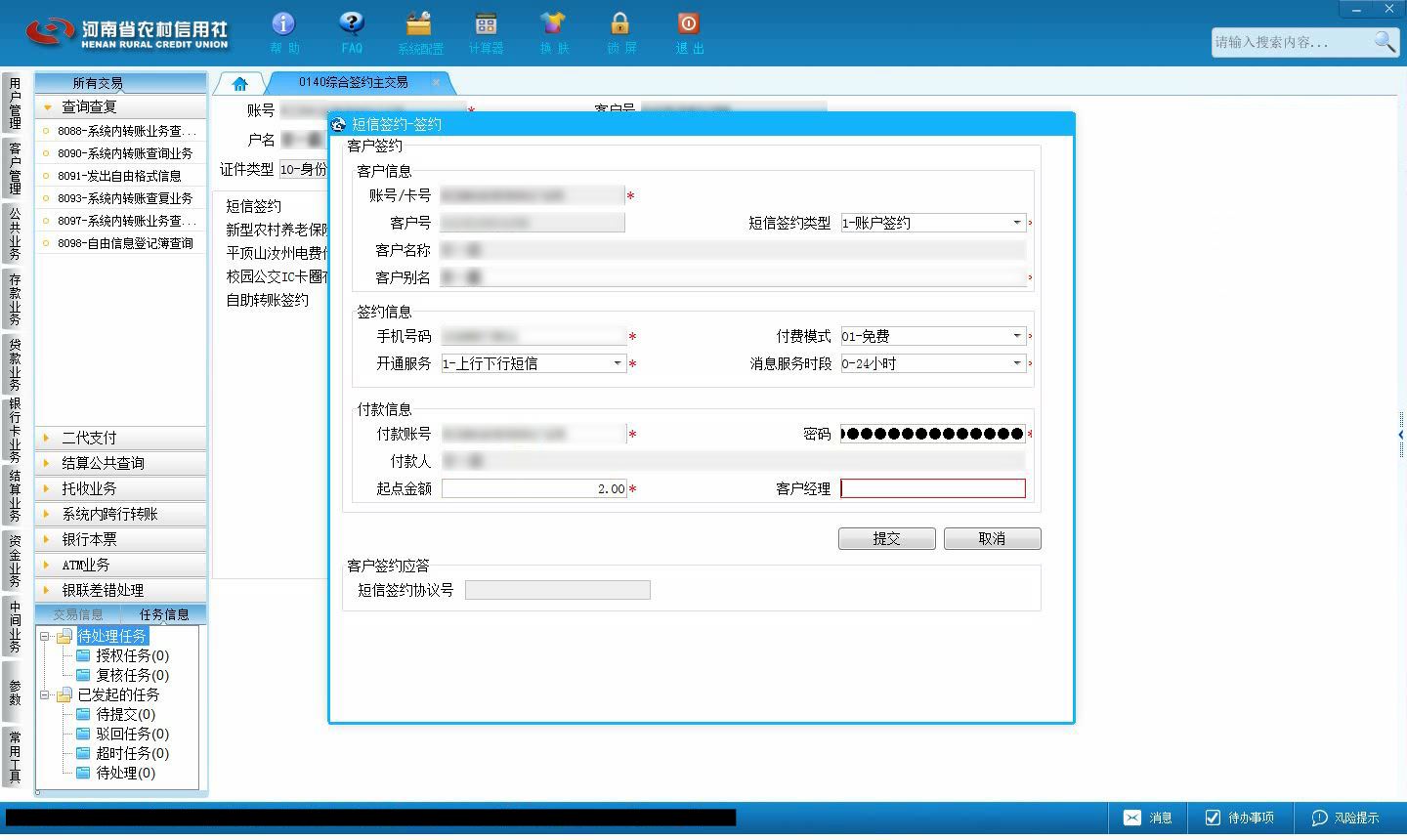Expand the 银行本票 section

[x=121, y=539]
